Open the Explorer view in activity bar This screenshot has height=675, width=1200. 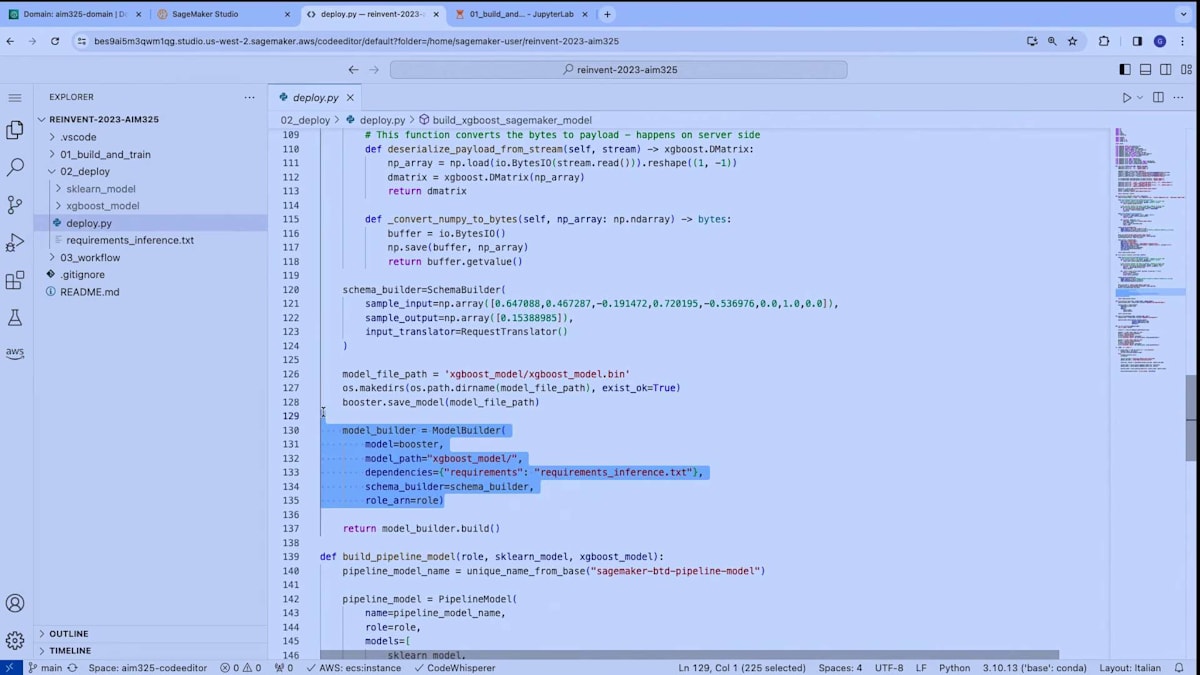[x=15, y=130]
